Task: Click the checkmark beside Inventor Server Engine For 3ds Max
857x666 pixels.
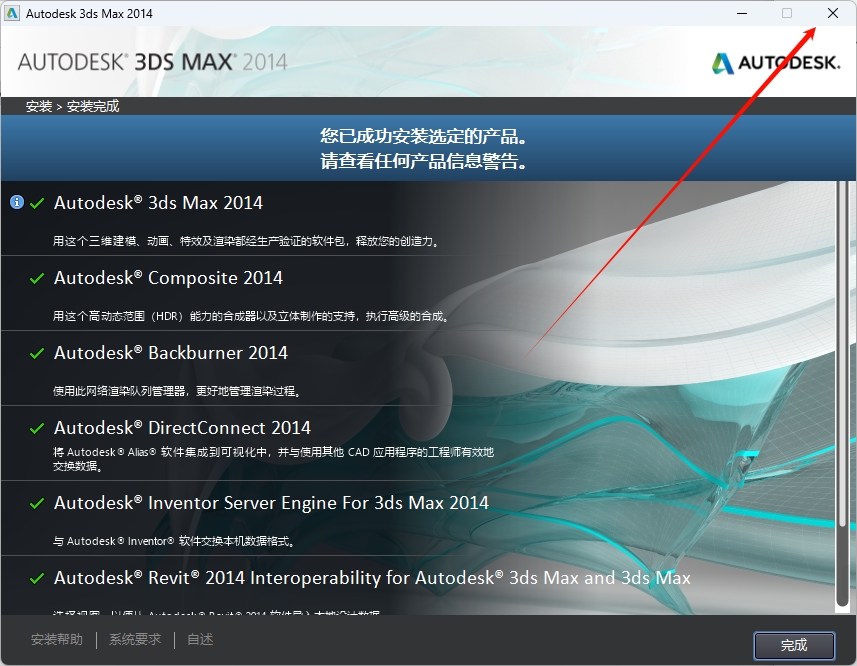Action: click(38, 503)
